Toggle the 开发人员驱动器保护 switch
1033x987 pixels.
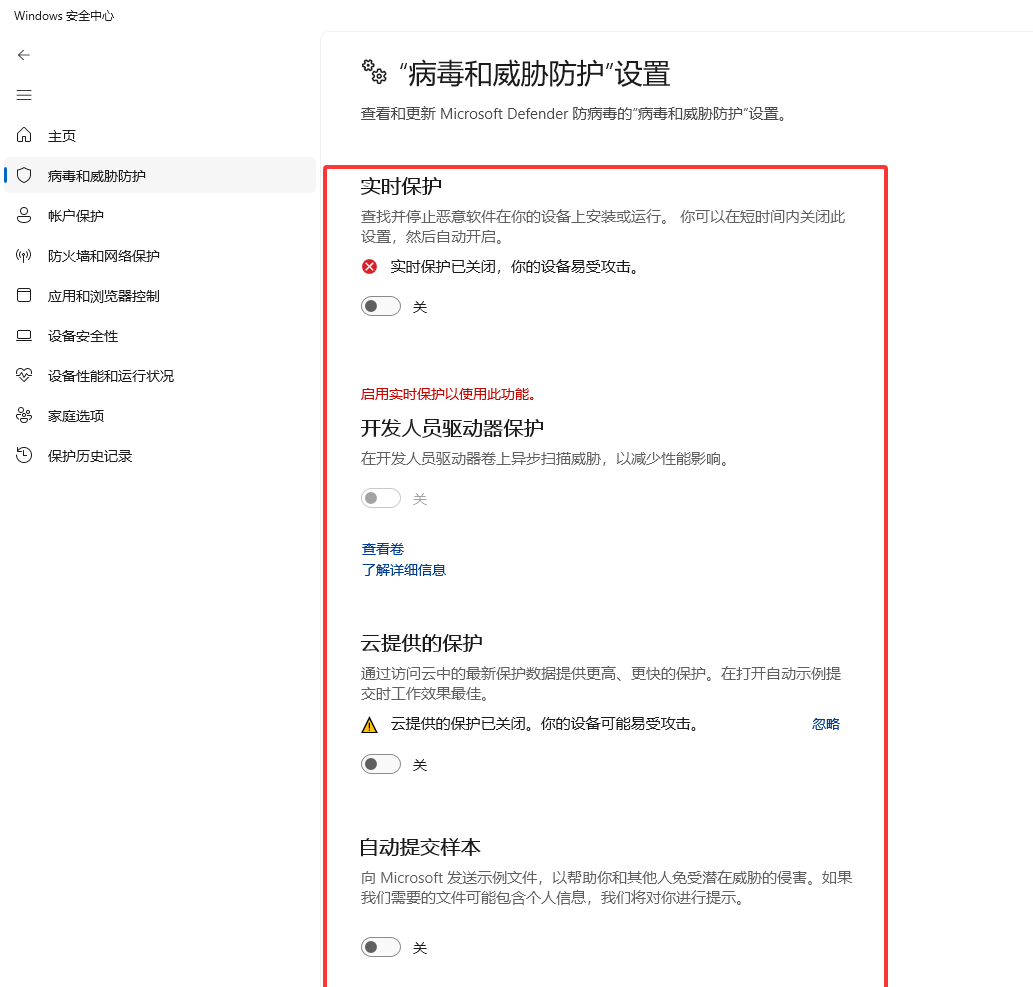[381, 498]
